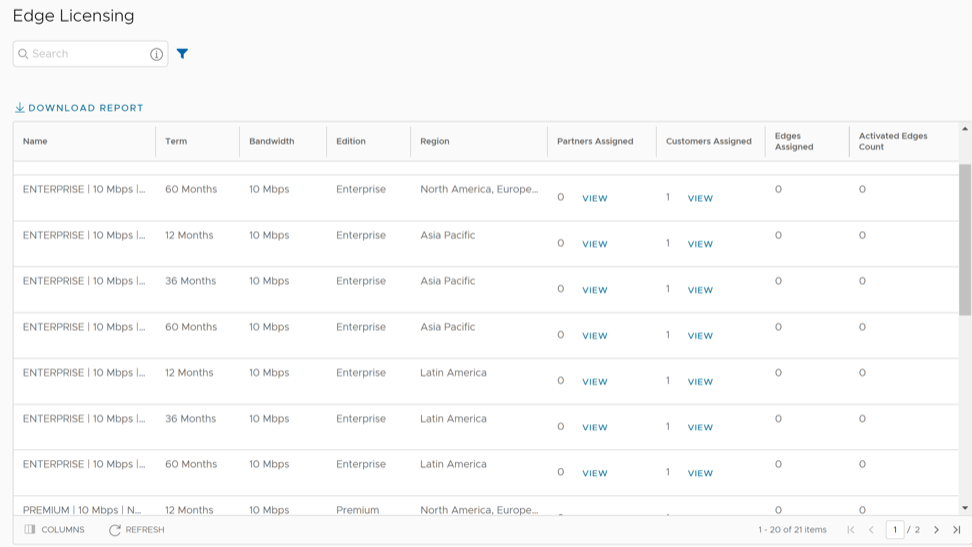View customers for 12 Months Asia Pacific license

coord(700,245)
